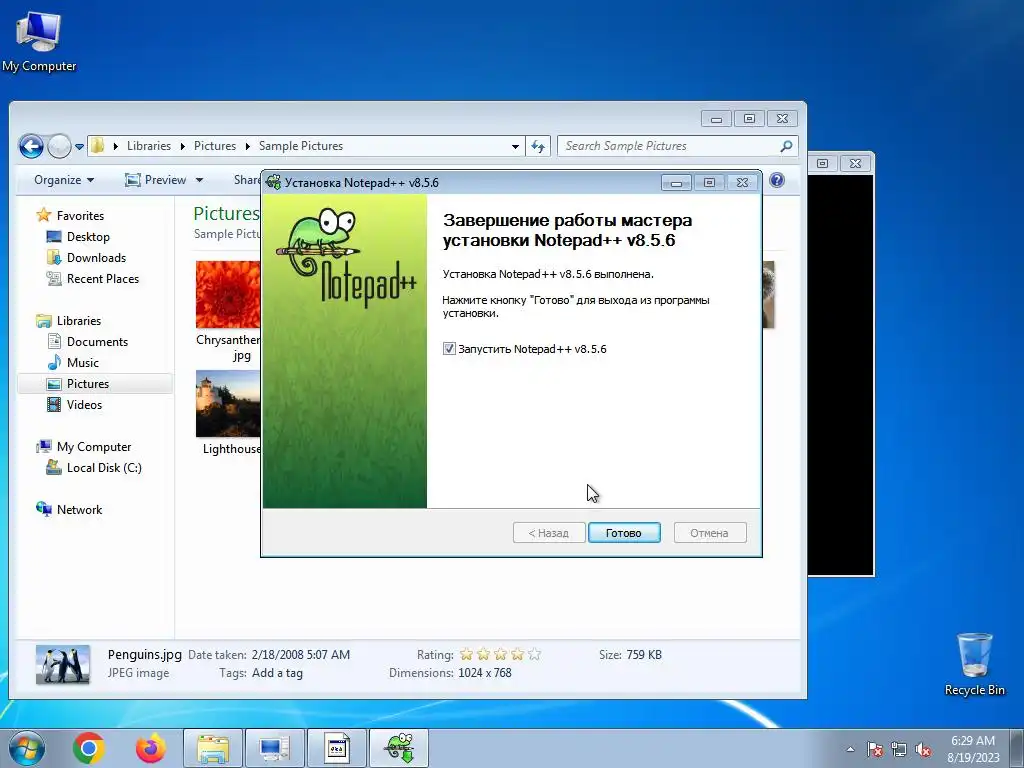Click Action Center flag tray icon

(x=875, y=749)
